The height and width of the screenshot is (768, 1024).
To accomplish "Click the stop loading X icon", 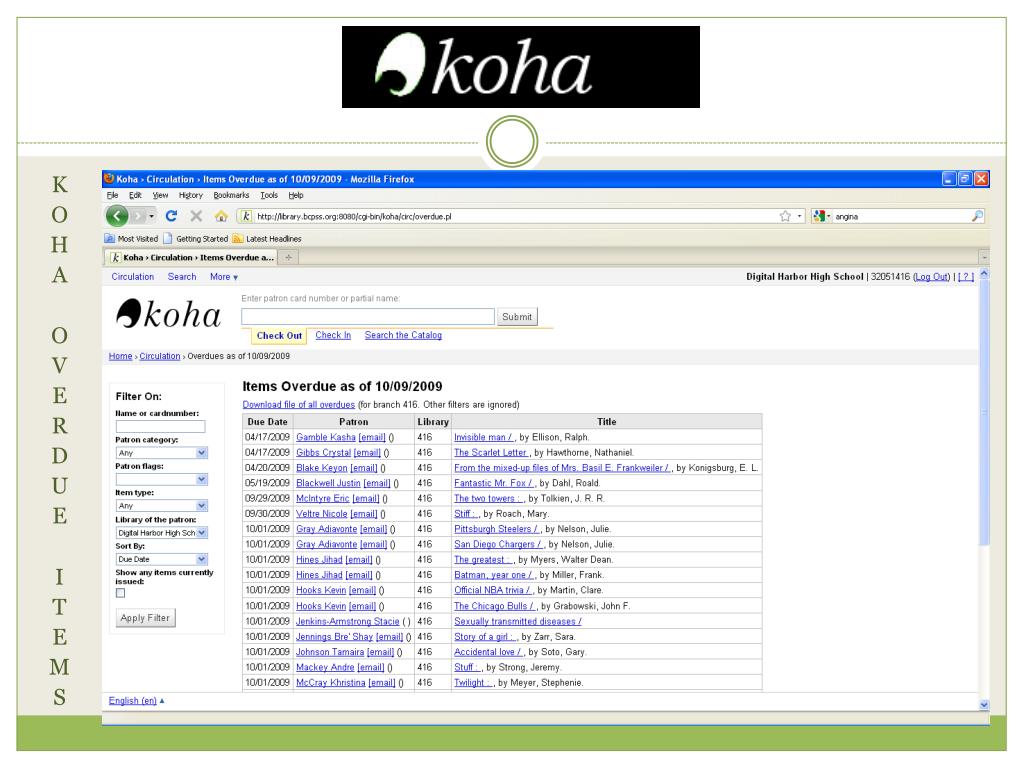I will point(196,216).
